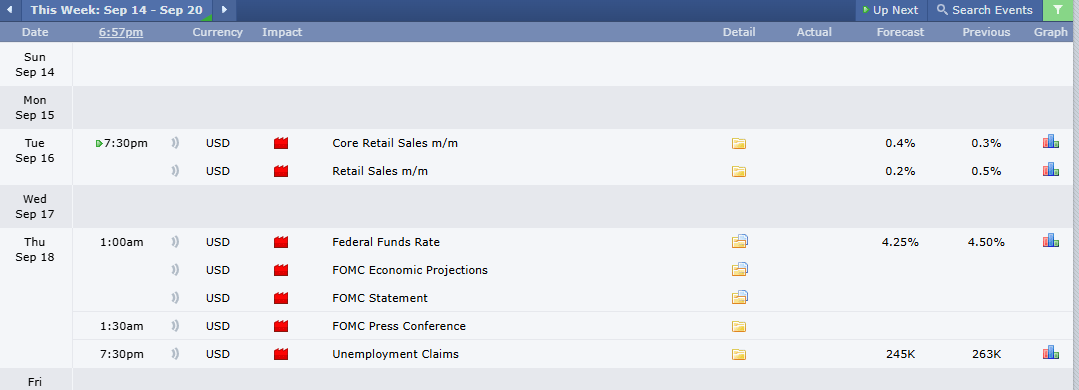
Task: Open graph icon for Unemployment Claims
Action: point(1050,354)
